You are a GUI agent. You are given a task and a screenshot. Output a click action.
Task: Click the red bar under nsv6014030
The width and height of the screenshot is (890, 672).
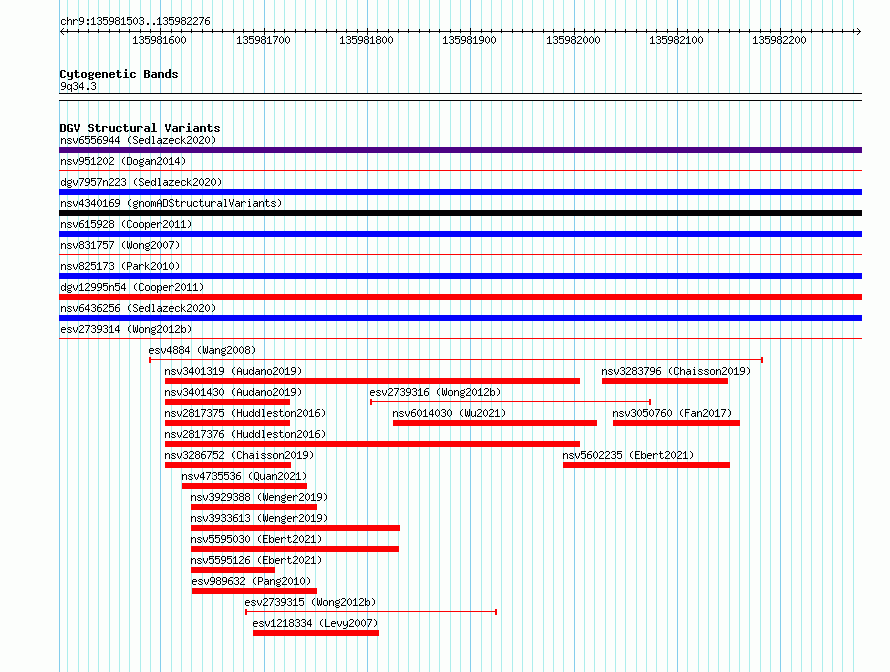pos(495,423)
